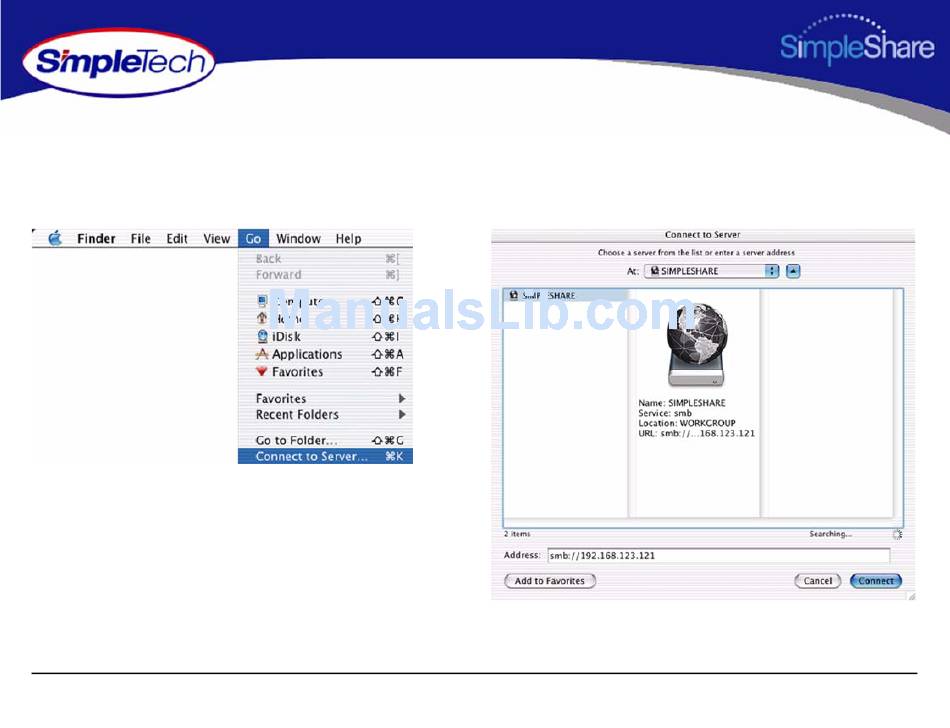Click the Service: smb text
This screenshot has height=728, width=950.
point(665,413)
